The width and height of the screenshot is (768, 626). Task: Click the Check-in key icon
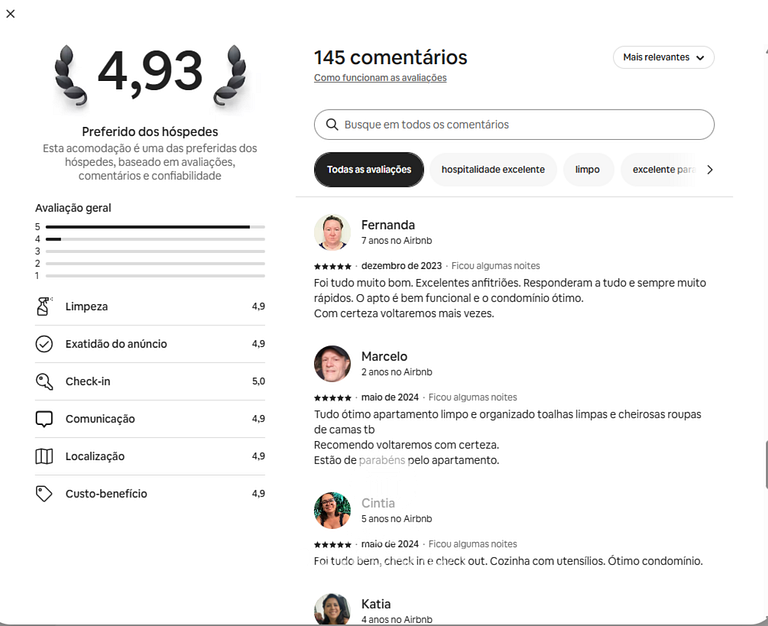pos(44,381)
